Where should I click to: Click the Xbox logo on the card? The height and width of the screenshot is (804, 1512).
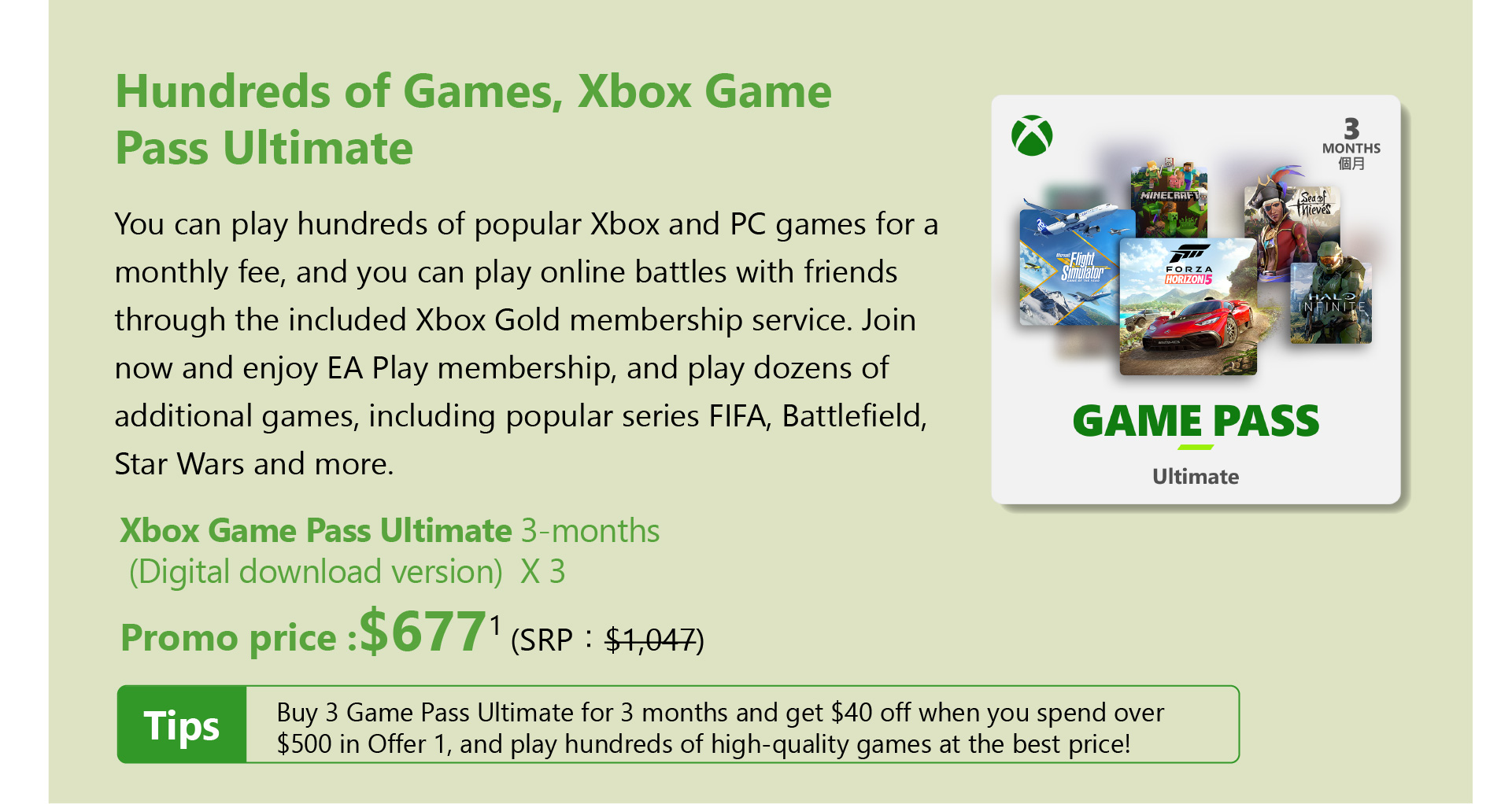[1032, 135]
